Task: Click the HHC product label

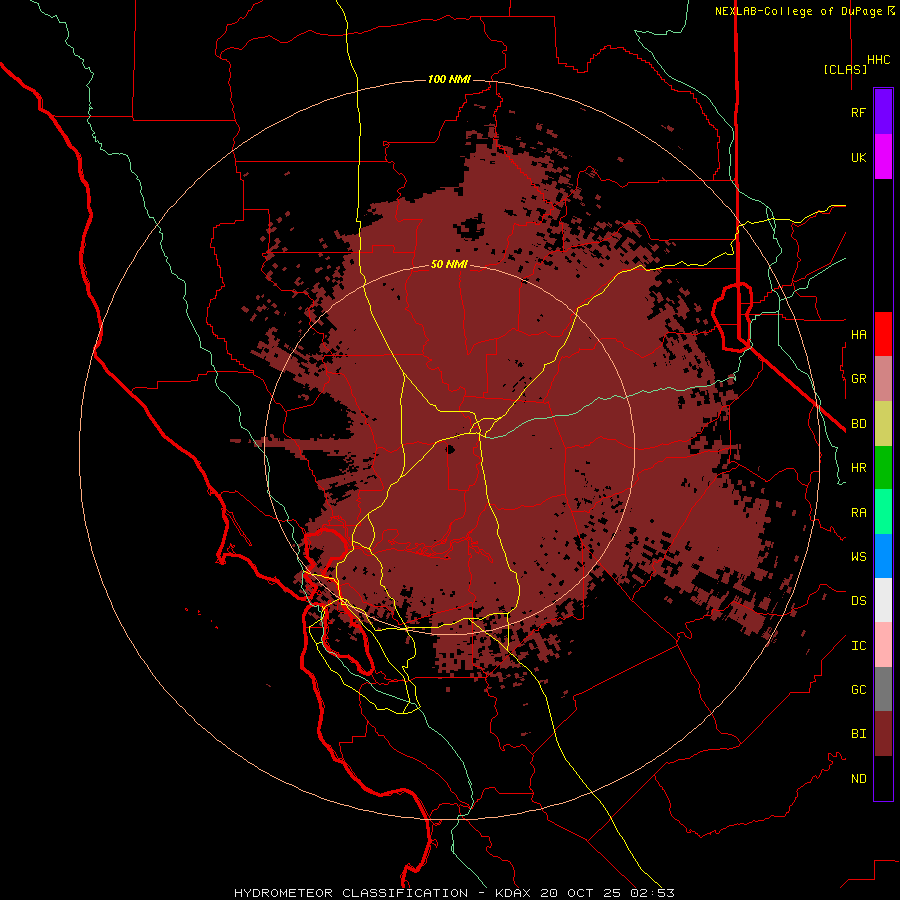Action: (x=879, y=60)
